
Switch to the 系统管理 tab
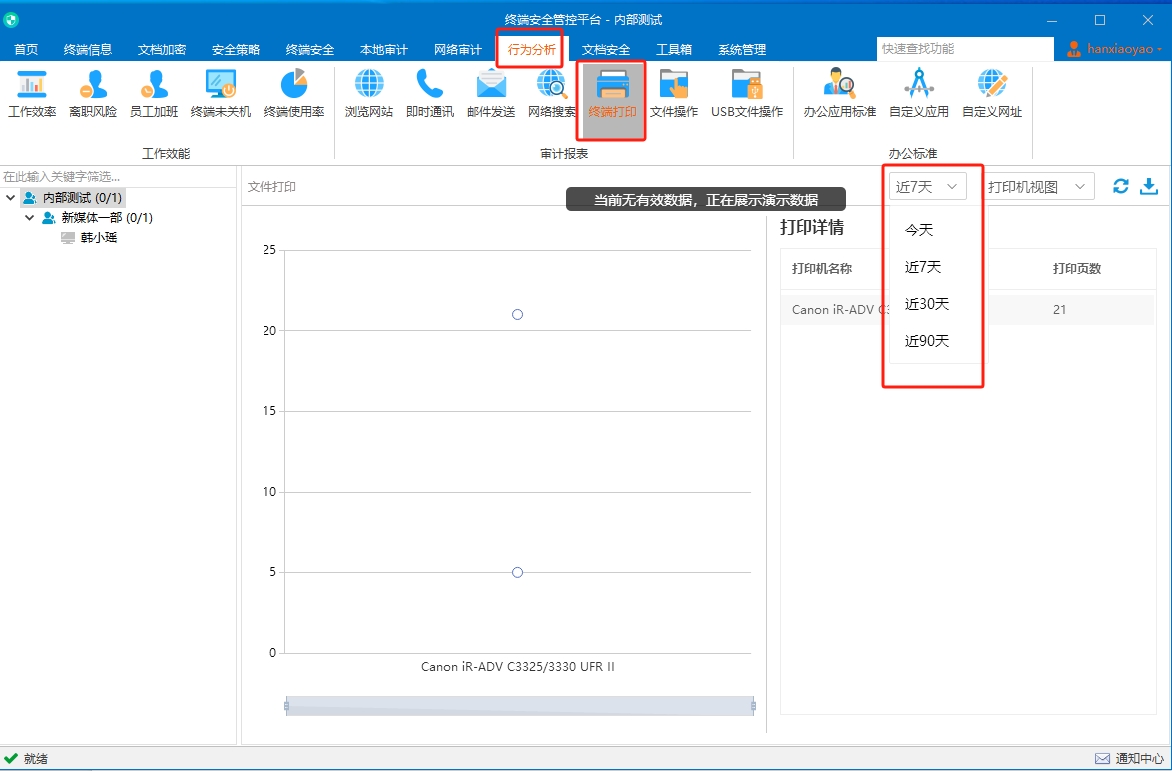point(741,49)
